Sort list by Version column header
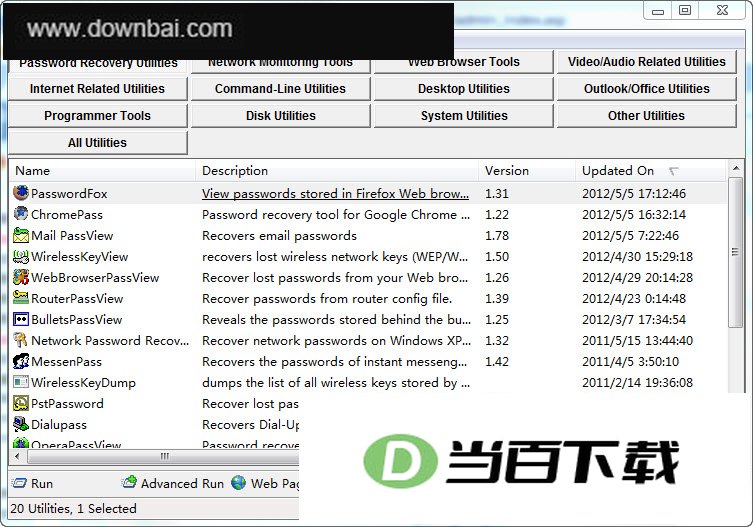Viewport: 753px width, 527px height. coord(527,171)
